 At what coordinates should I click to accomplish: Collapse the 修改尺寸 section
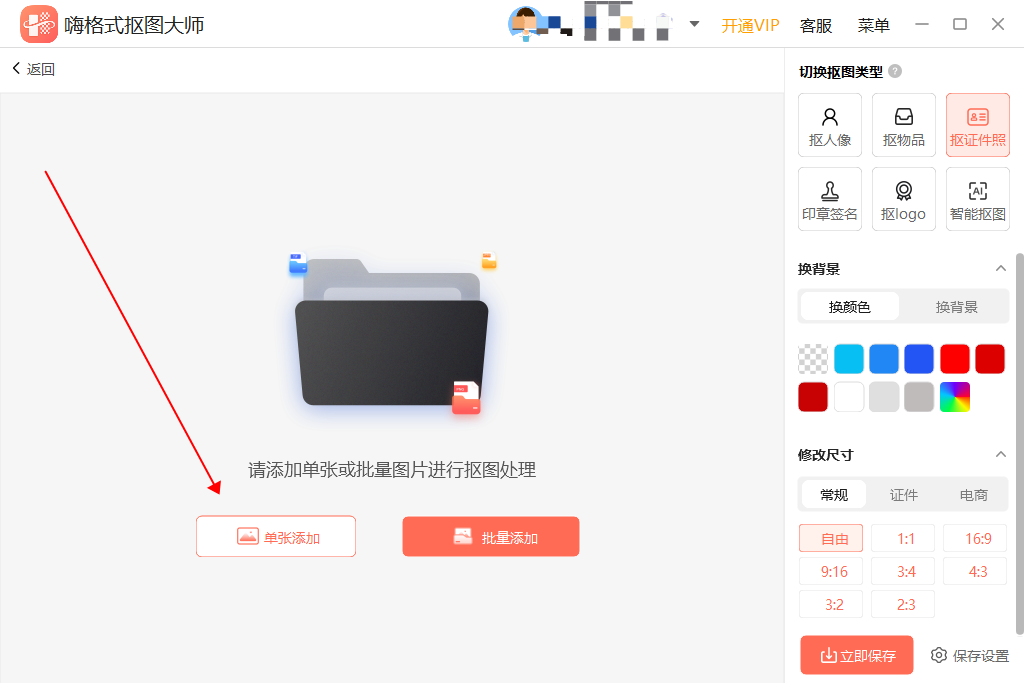[x=1000, y=454]
